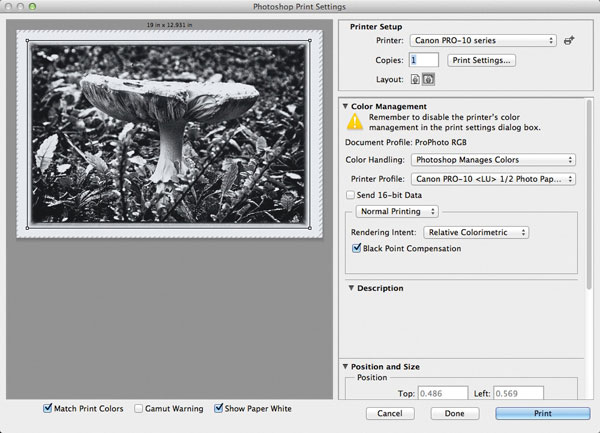Select portrait layout orientation icon
The width and height of the screenshot is (600, 433).
coord(415,79)
